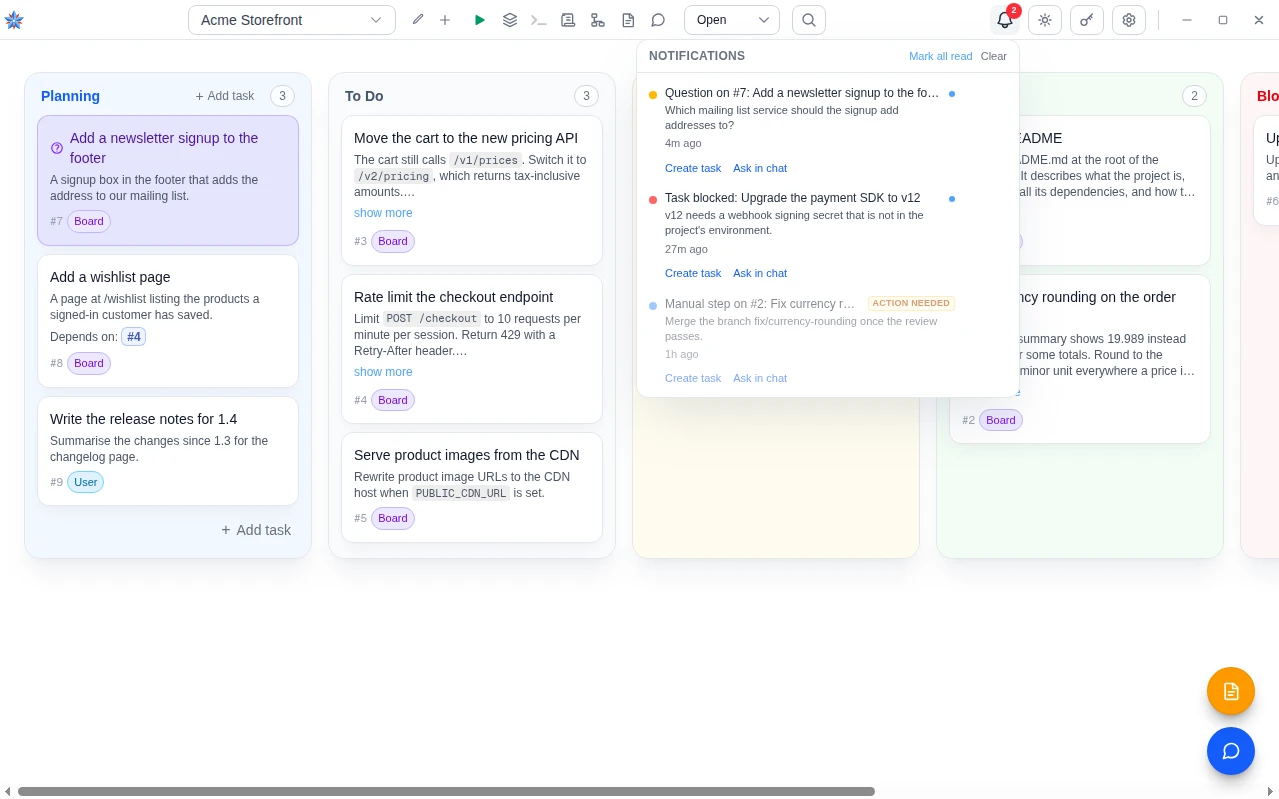Image resolution: width=1279 pixels, height=799 pixels.
Task: Click Ask in chat under Question on #7 notification
Action: [x=760, y=168]
